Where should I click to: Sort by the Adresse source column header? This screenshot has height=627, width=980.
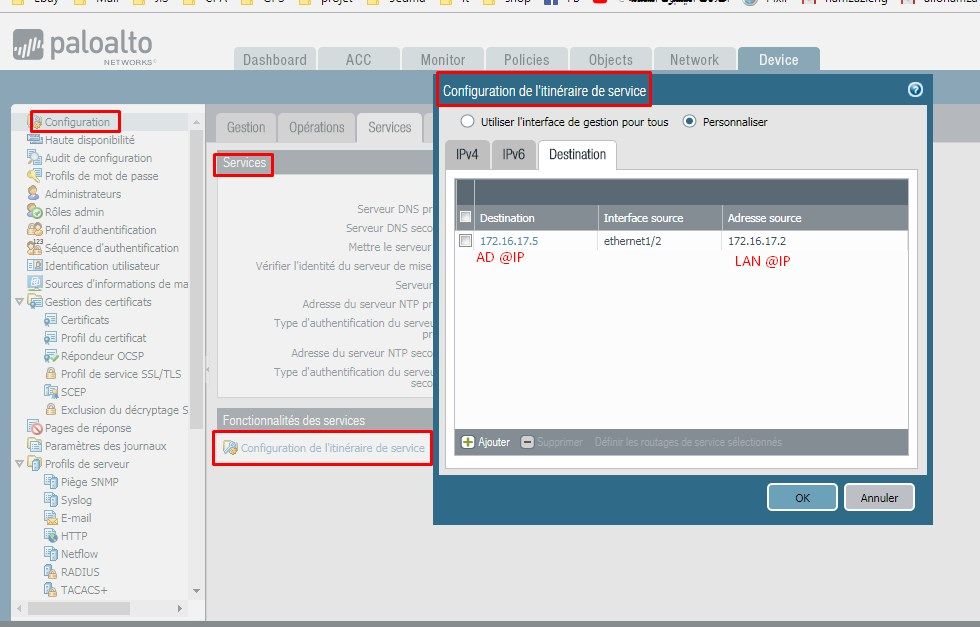(815, 218)
